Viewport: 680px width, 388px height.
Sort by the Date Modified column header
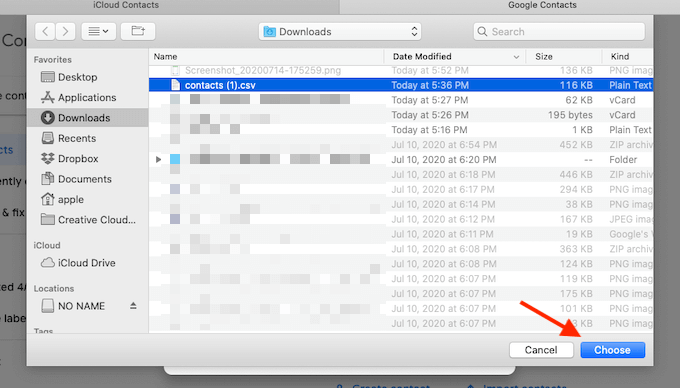click(x=455, y=56)
